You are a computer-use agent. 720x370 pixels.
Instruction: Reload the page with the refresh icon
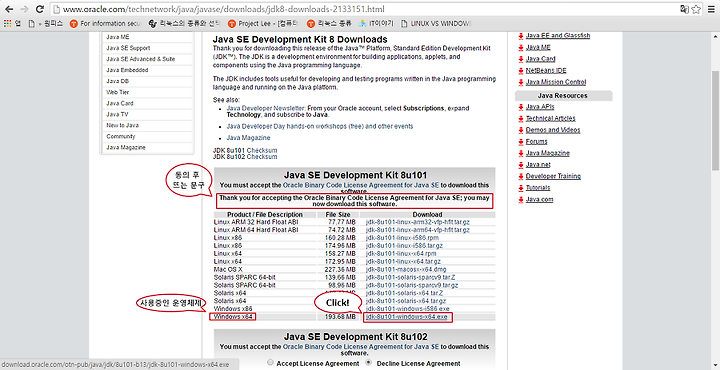40,9
